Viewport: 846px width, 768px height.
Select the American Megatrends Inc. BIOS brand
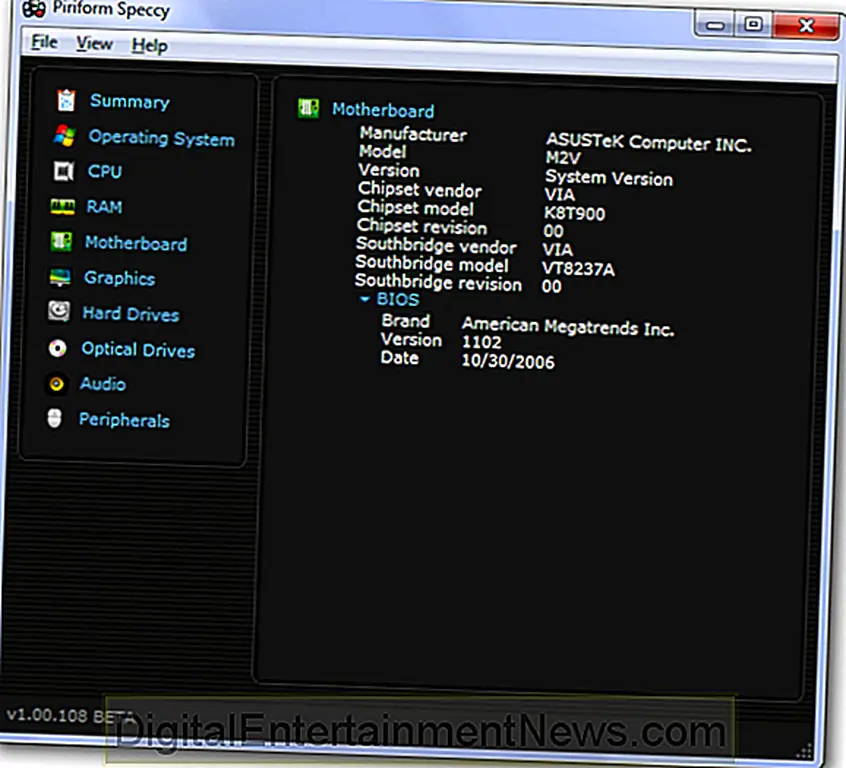(568, 326)
